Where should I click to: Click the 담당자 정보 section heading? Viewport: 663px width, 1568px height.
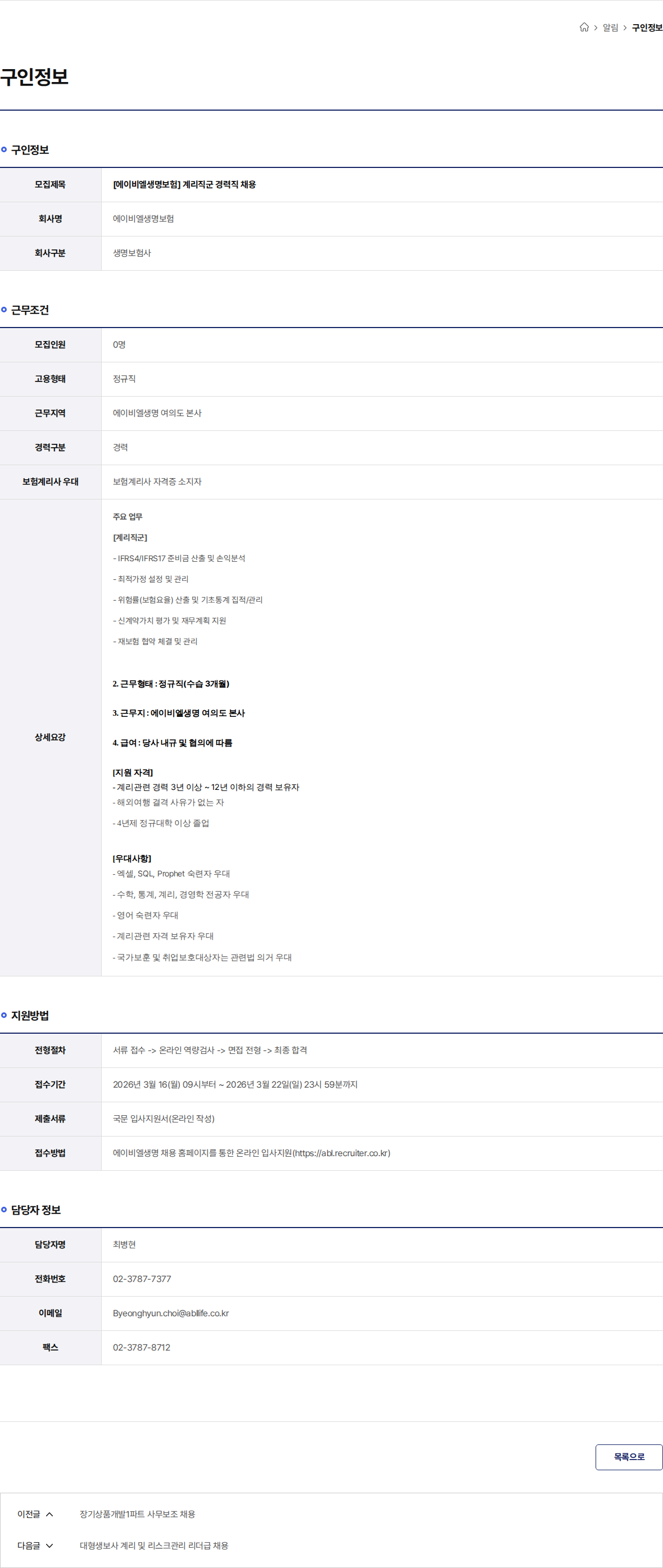[36, 1210]
